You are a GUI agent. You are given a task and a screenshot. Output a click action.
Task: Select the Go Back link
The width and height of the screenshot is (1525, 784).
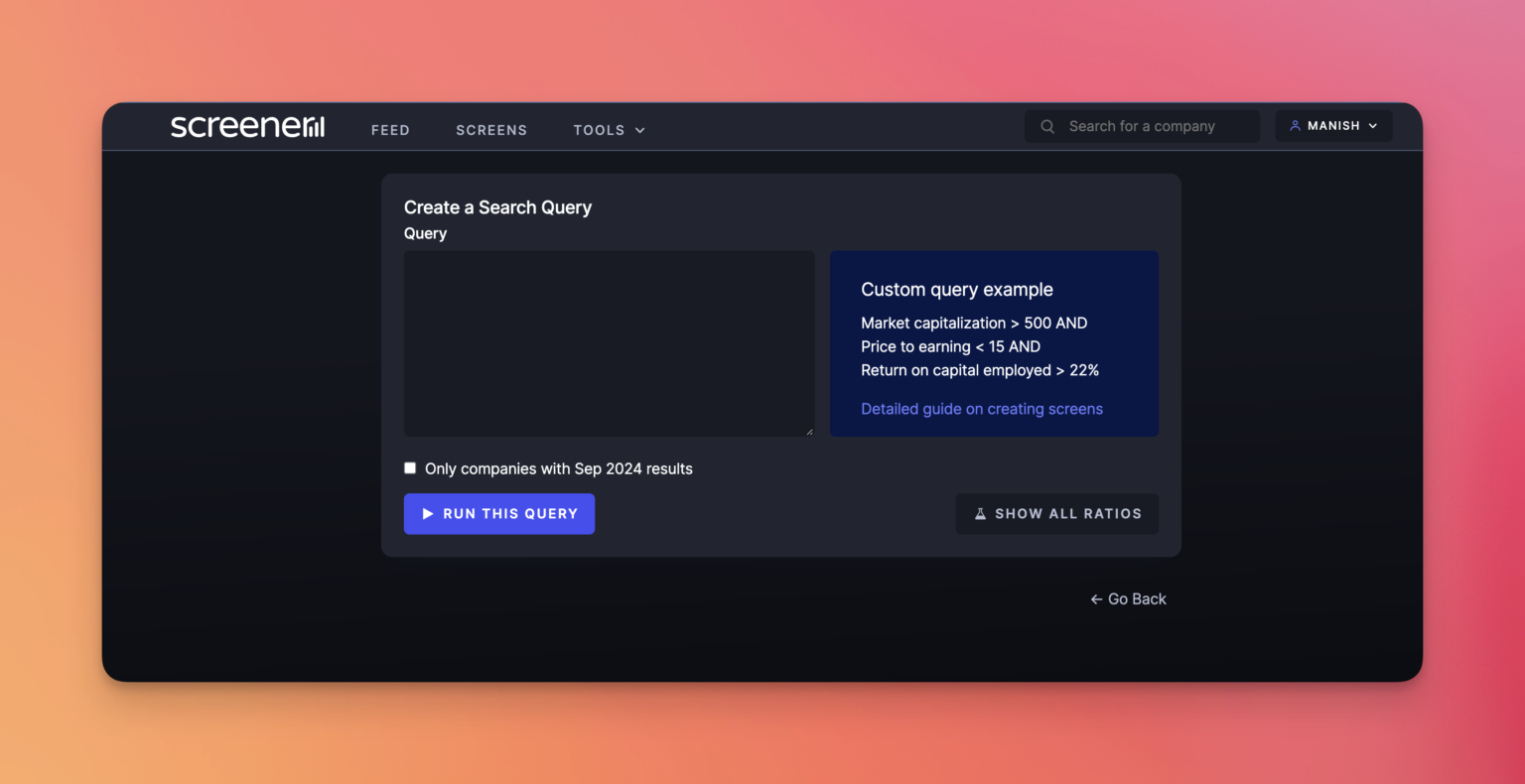(1135, 598)
